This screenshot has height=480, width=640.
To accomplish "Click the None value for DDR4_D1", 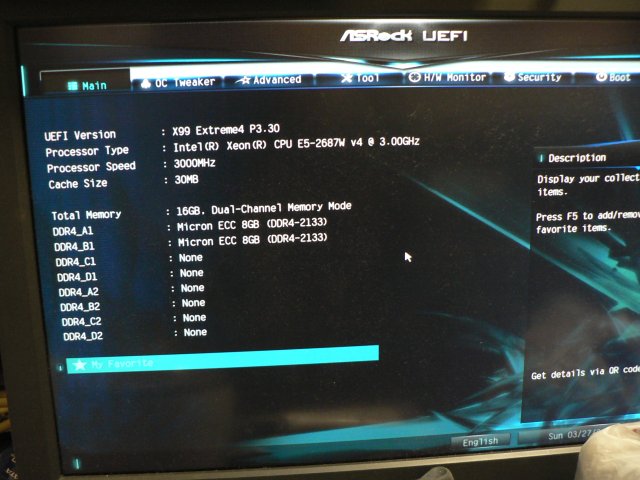I will pyautogui.click(x=191, y=273).
